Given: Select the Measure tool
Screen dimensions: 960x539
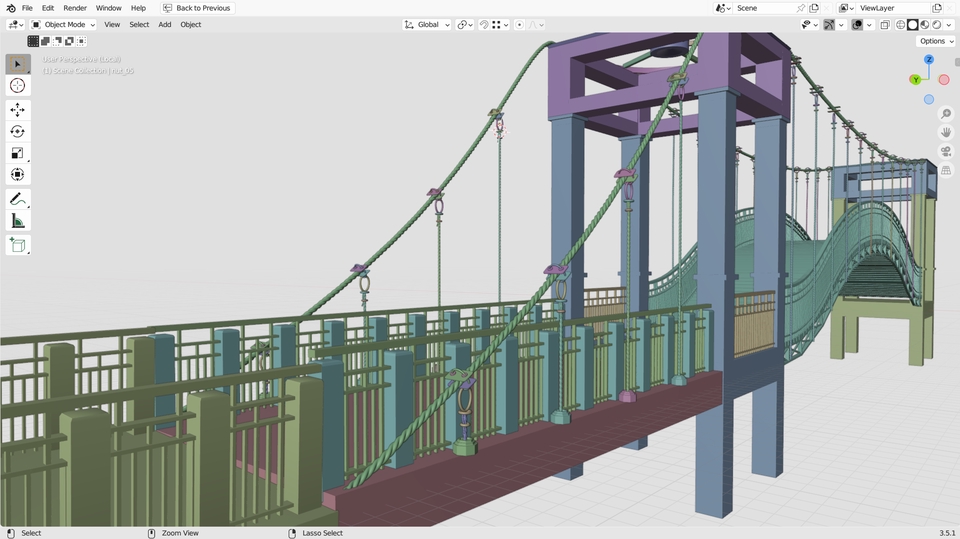Looking at the screenshot, I should (x=18, y=221).
